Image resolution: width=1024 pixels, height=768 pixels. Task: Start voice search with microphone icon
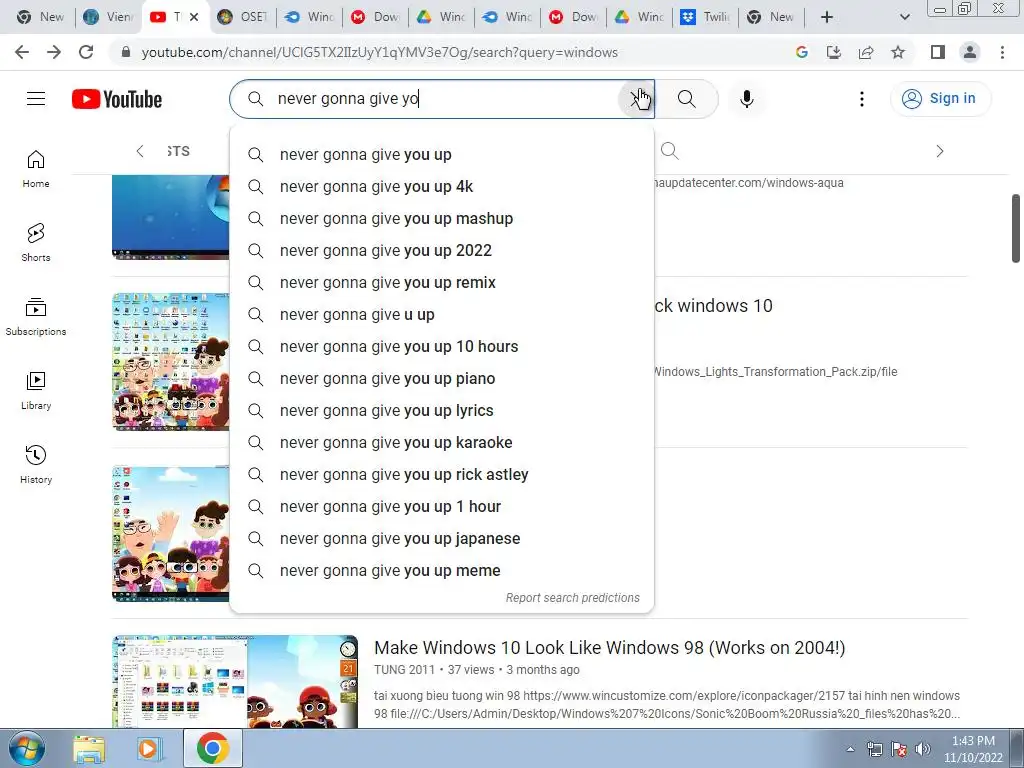[x=746, y=99]
